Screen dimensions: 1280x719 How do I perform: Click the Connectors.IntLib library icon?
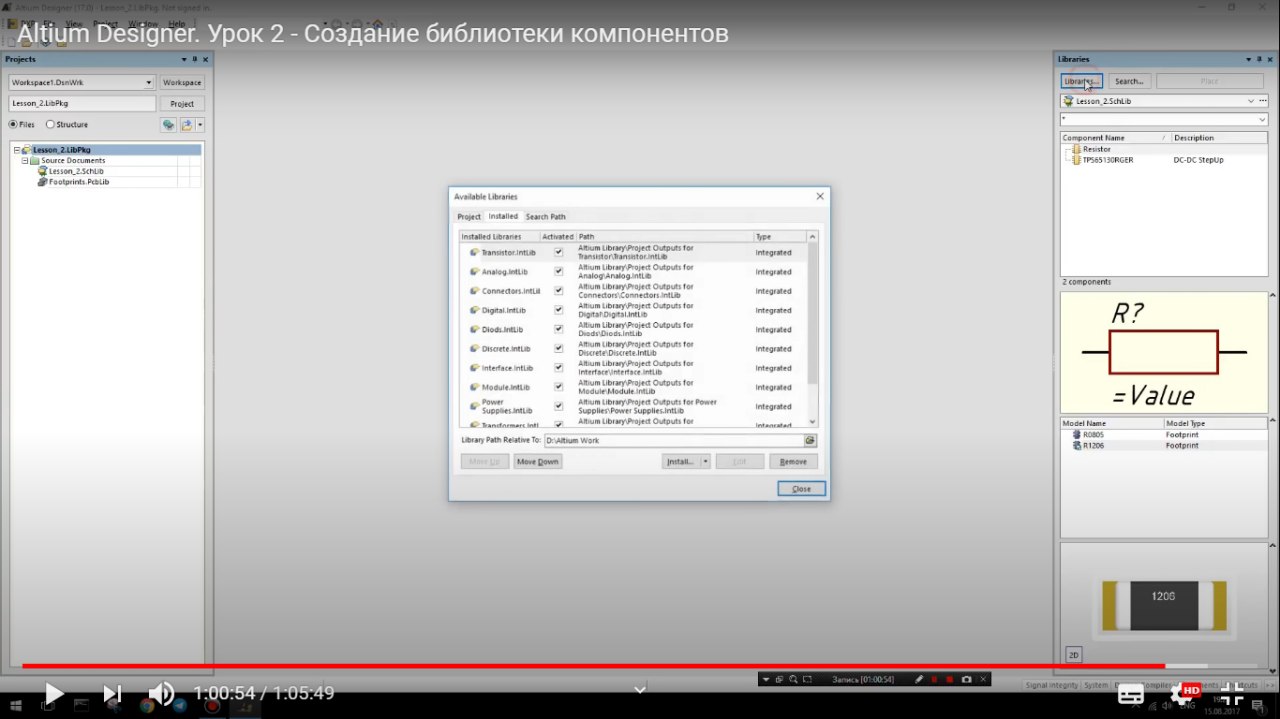click(x=474, y=291)
